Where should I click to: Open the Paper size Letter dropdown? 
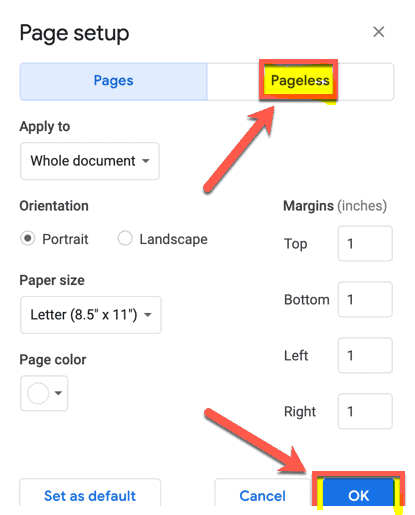pyautogui.click(x=91, y=315)
